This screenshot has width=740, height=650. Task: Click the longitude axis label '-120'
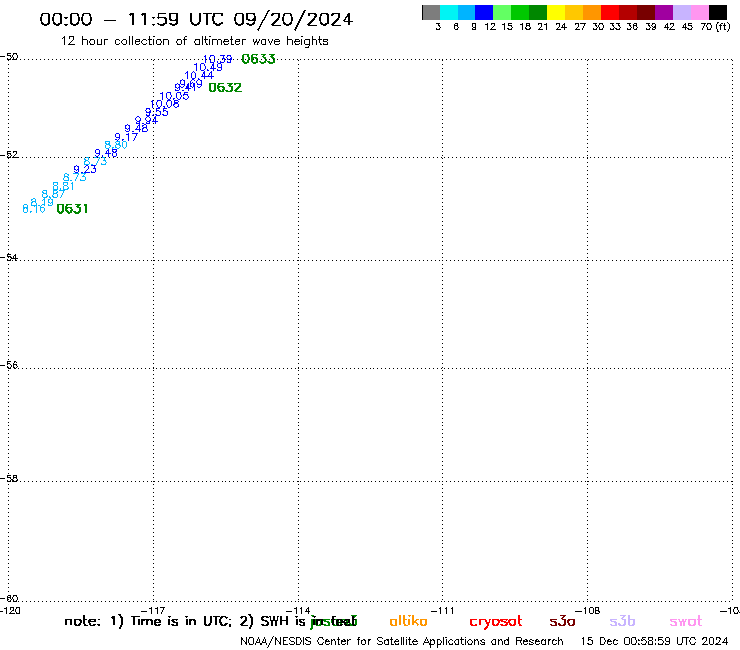coord(10,610)
